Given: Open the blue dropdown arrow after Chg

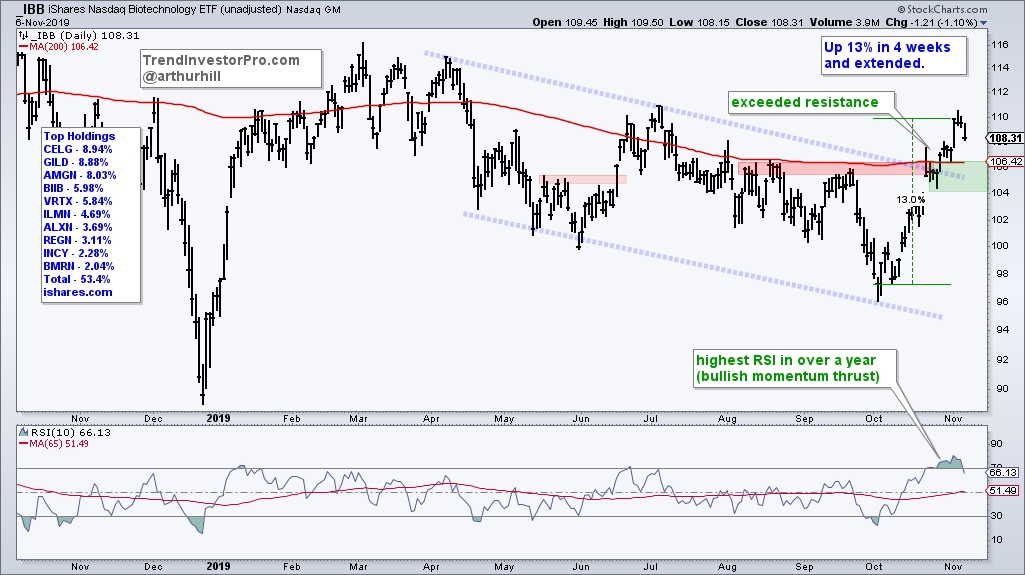Looking at the screenshot, I should [x=983, y=23].
